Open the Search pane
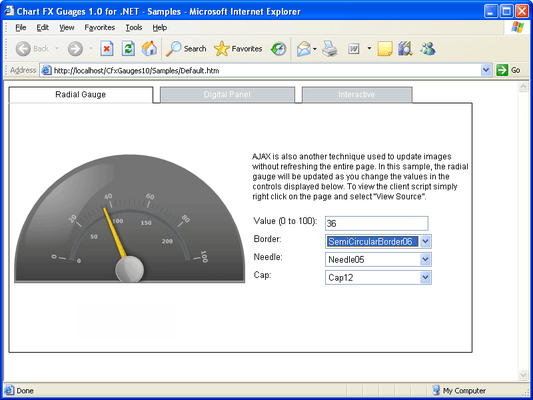Image resolution: width=533 pixels, height=400 pixels. pos(186,49)
